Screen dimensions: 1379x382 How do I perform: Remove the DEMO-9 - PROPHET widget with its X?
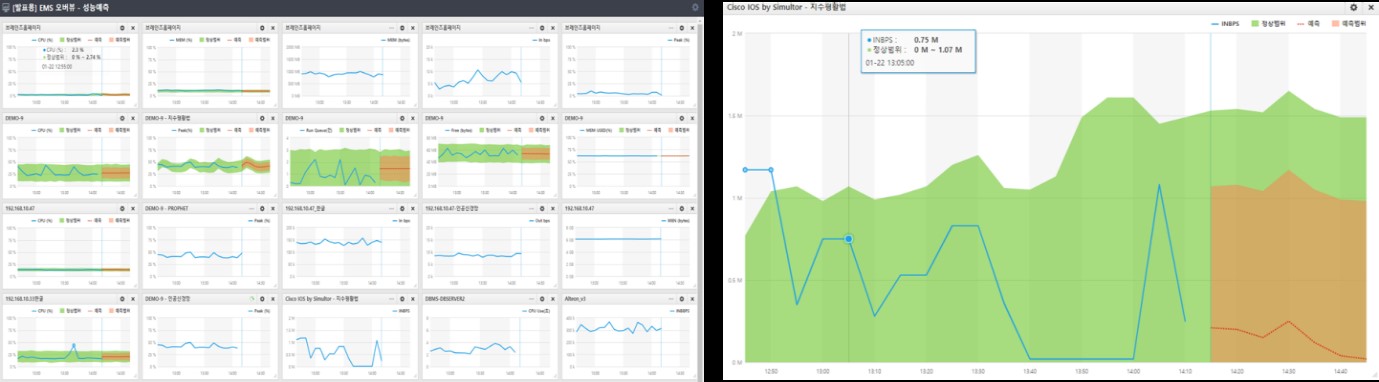point(272,208)
